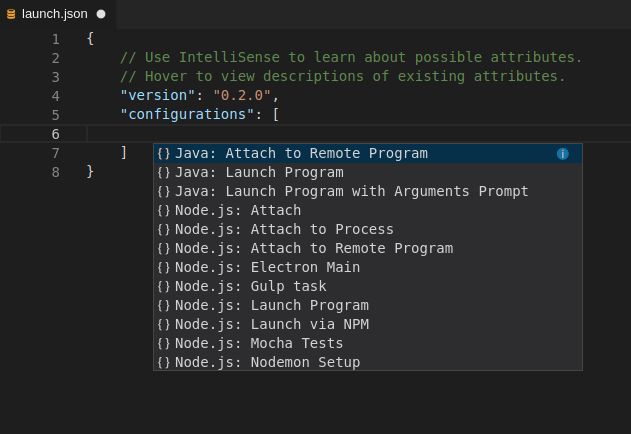Click the info icon on the selected suggestion
This screenshot has height=434, width=631.
tap(562, 154)
